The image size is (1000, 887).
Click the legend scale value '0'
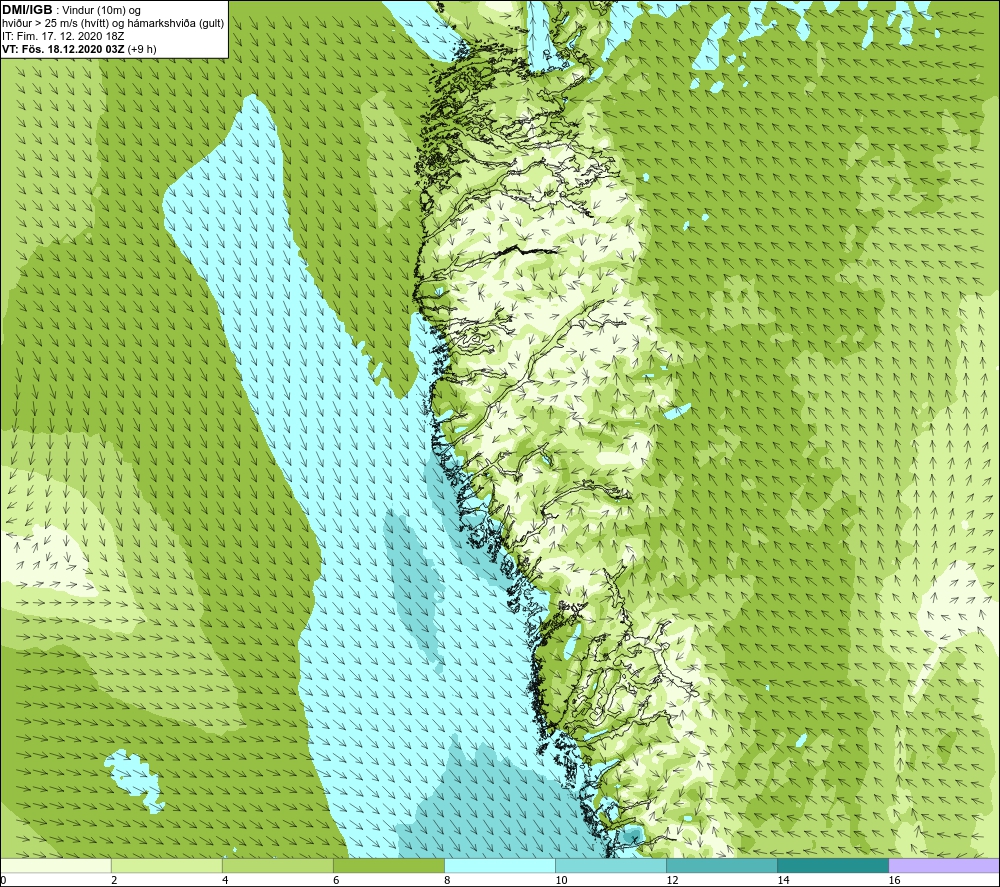[x=3, y=880]
